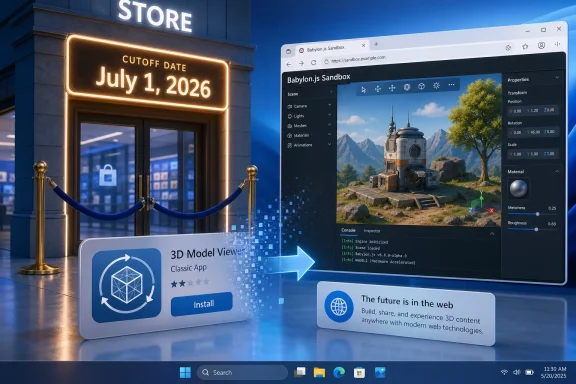Image resolution: width=576 pixels, height=384 pixels.
Task: Click the browser forward arrow
Action: (301, 64)
